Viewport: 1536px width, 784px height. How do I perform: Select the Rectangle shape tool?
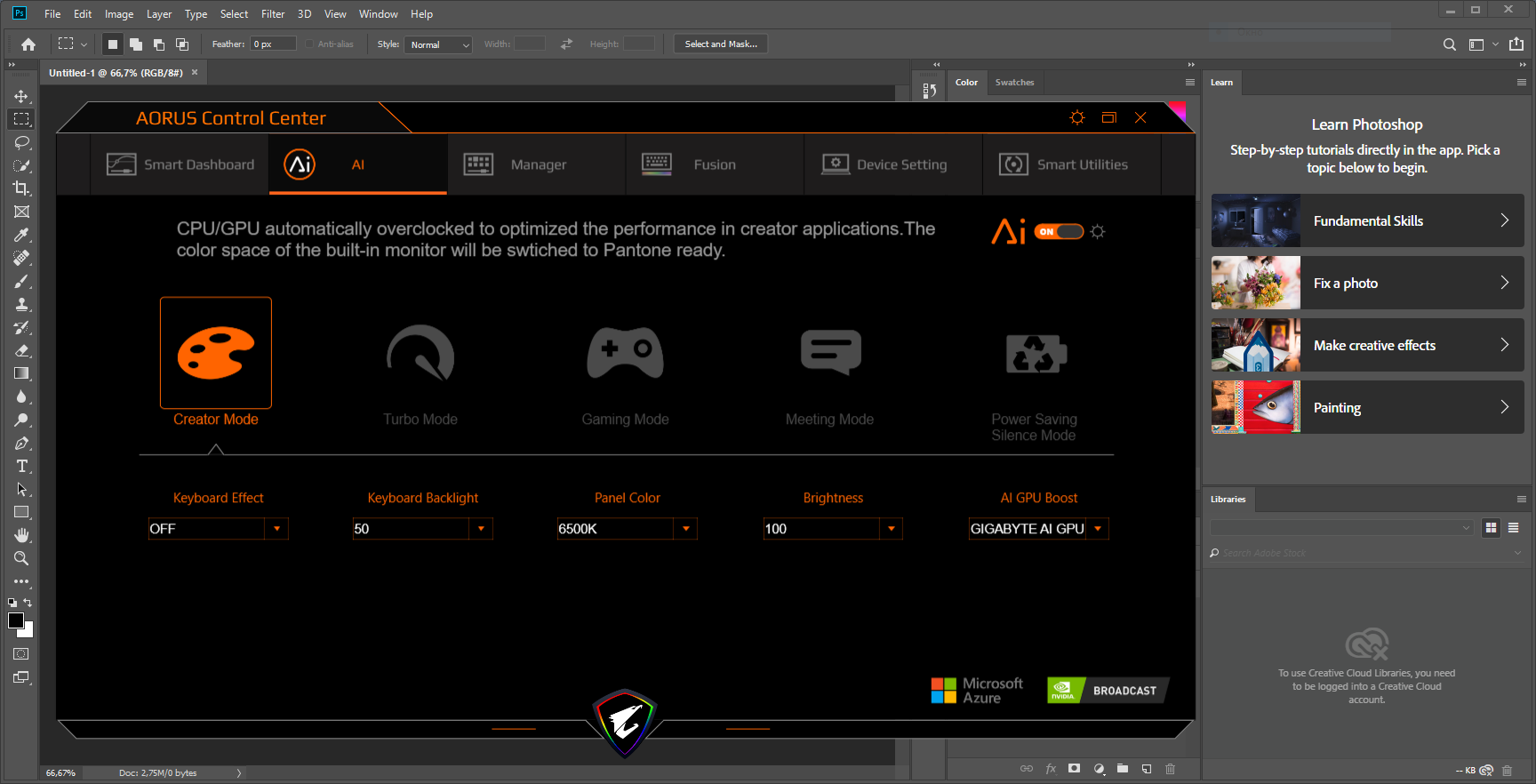tap(21, 512)
